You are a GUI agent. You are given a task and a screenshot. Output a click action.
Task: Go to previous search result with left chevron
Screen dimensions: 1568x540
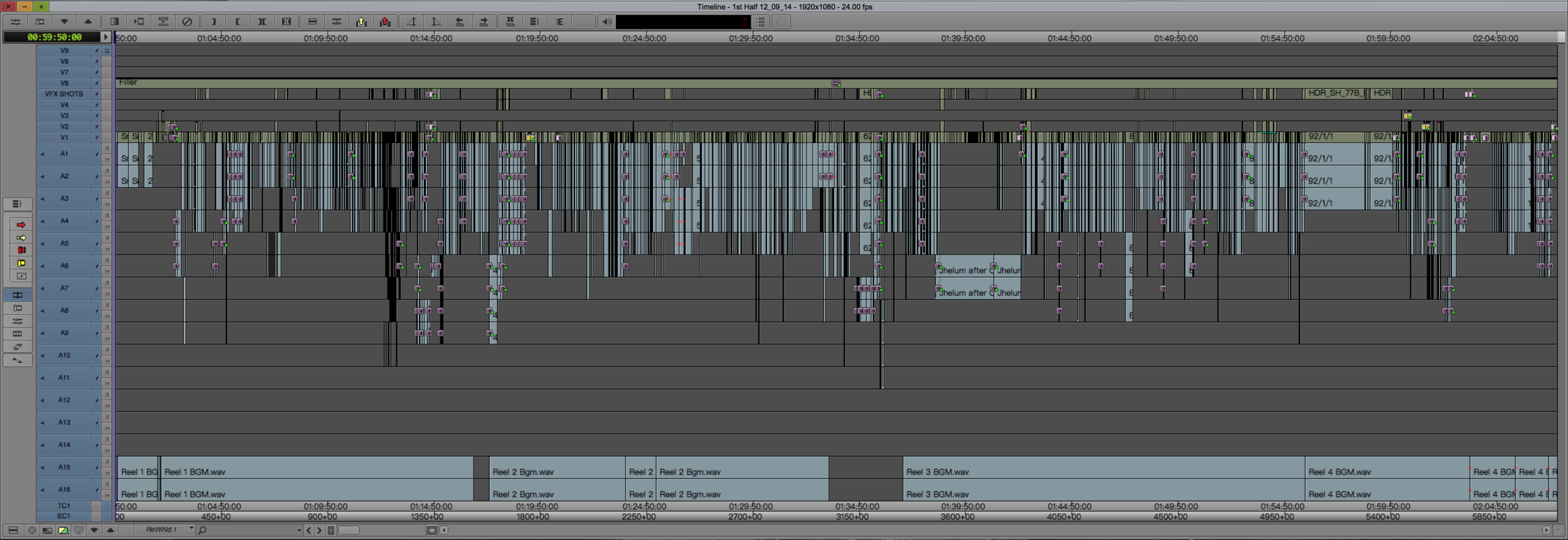click(x=309, y=531)
